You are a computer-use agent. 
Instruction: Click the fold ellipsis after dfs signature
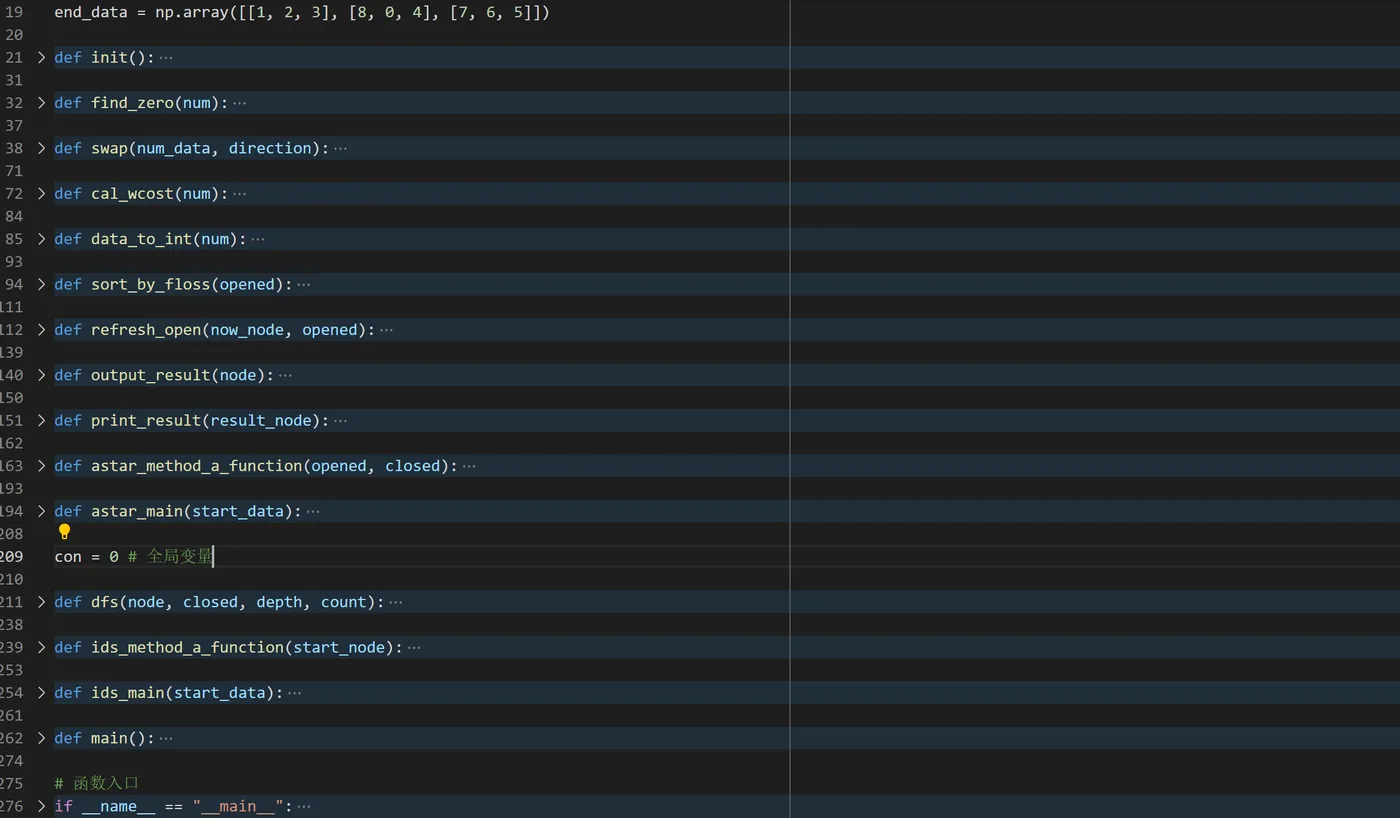click(x=395, y=602)
